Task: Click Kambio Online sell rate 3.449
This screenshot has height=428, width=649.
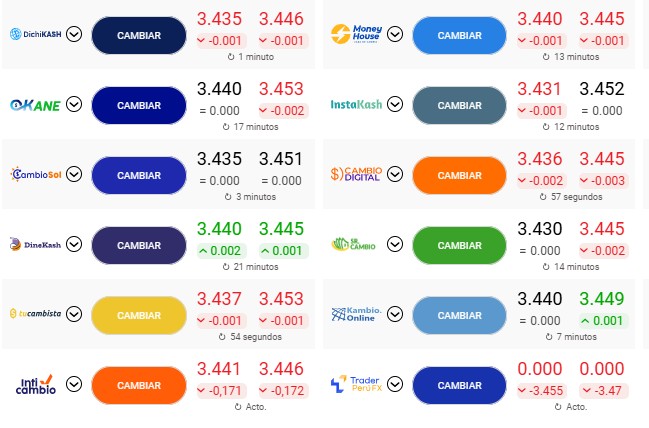Action: tap(601, 298)
